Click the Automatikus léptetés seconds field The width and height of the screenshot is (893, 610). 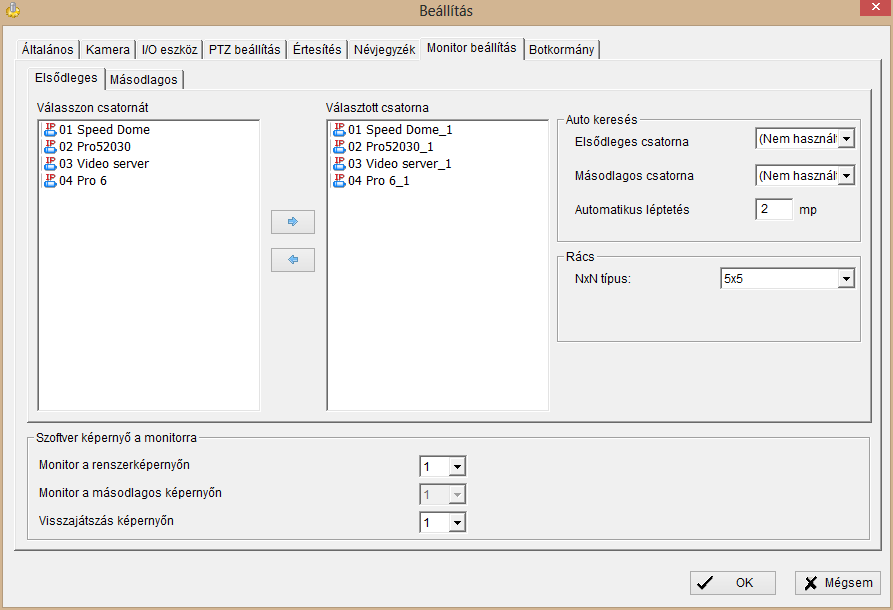[773, 210]
